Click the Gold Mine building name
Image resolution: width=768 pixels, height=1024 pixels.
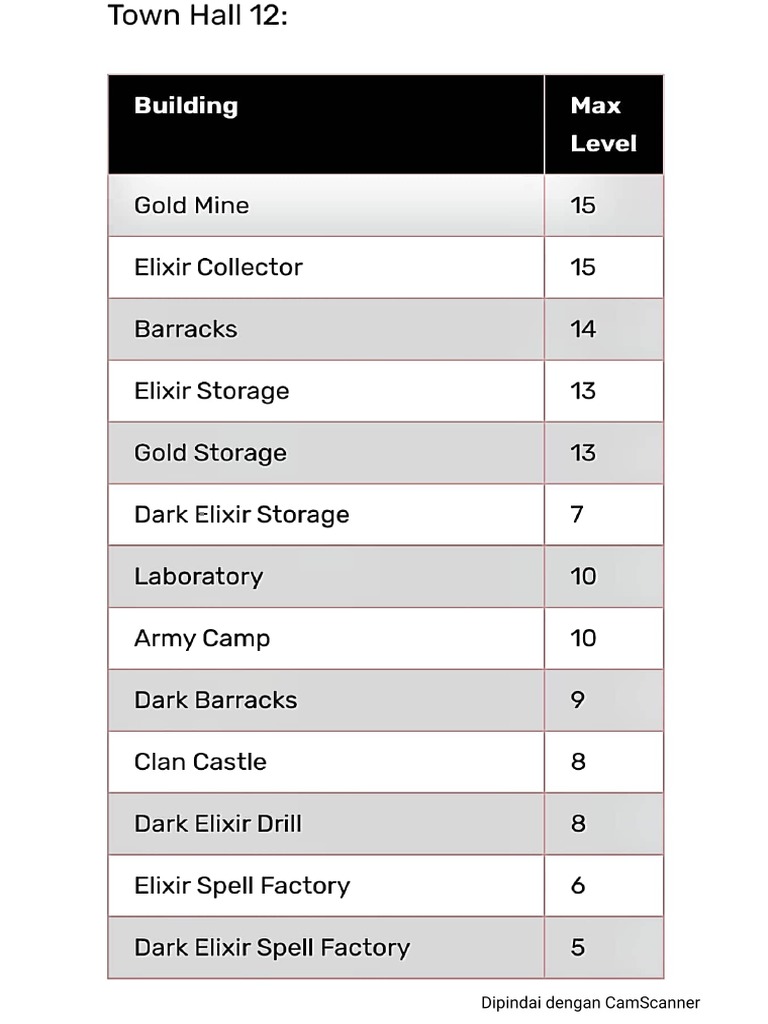192,205
